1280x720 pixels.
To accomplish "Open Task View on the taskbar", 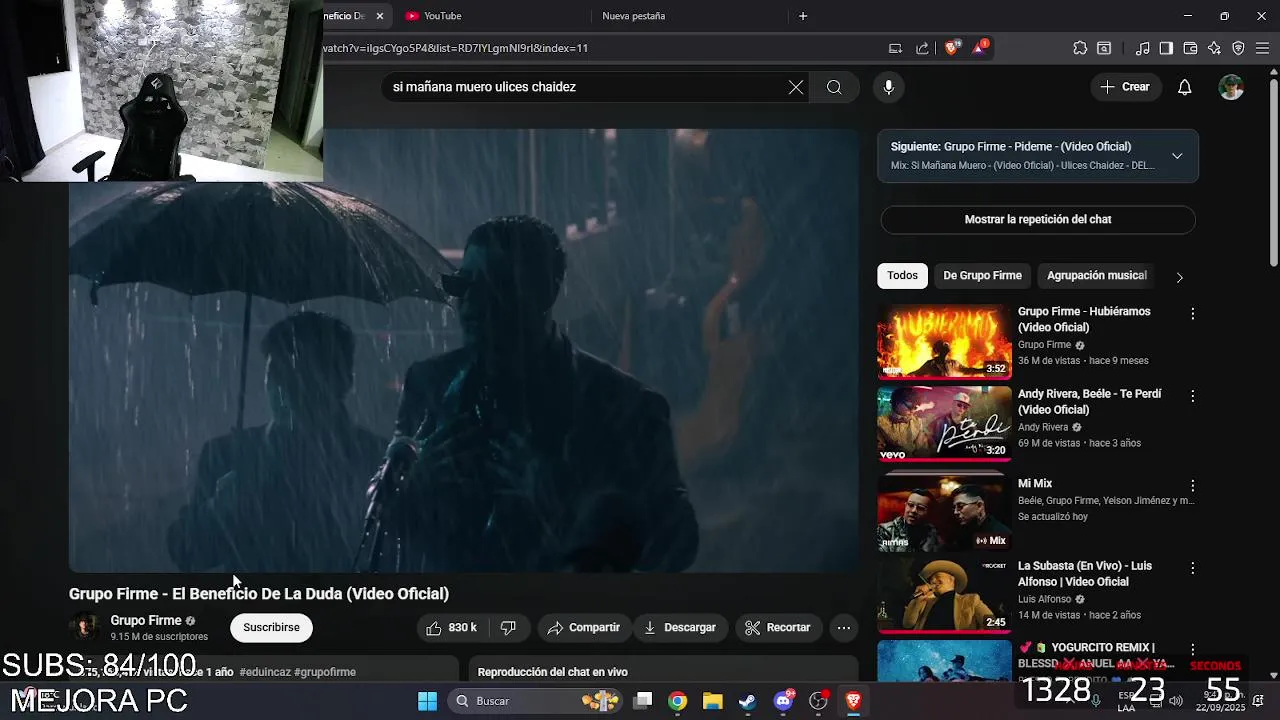I will 643,701.
